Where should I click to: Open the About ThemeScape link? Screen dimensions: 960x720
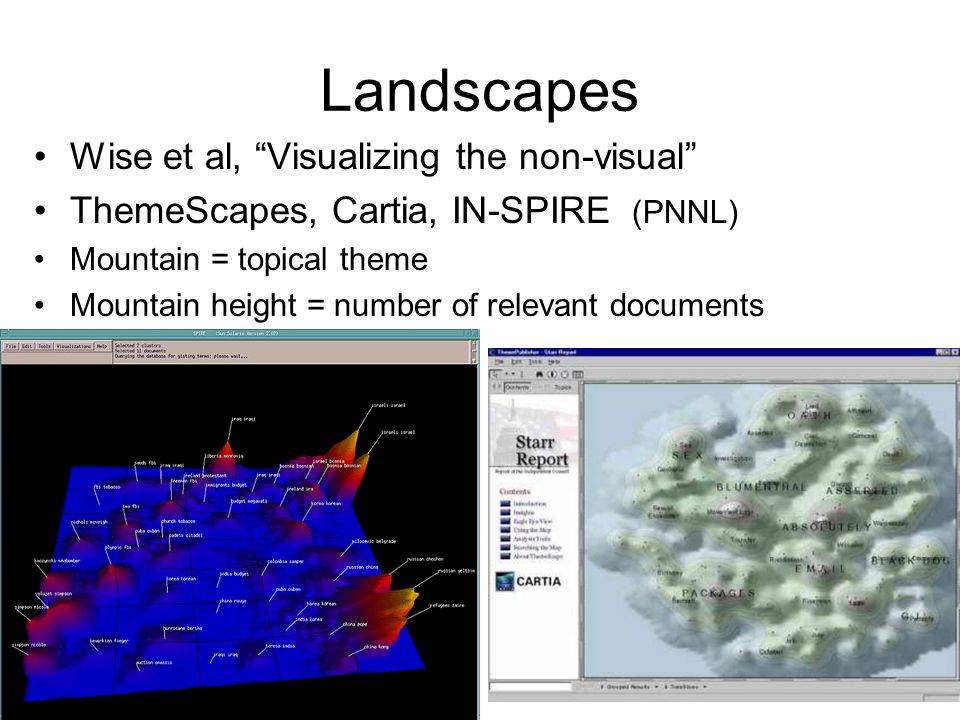coord(538,556)
